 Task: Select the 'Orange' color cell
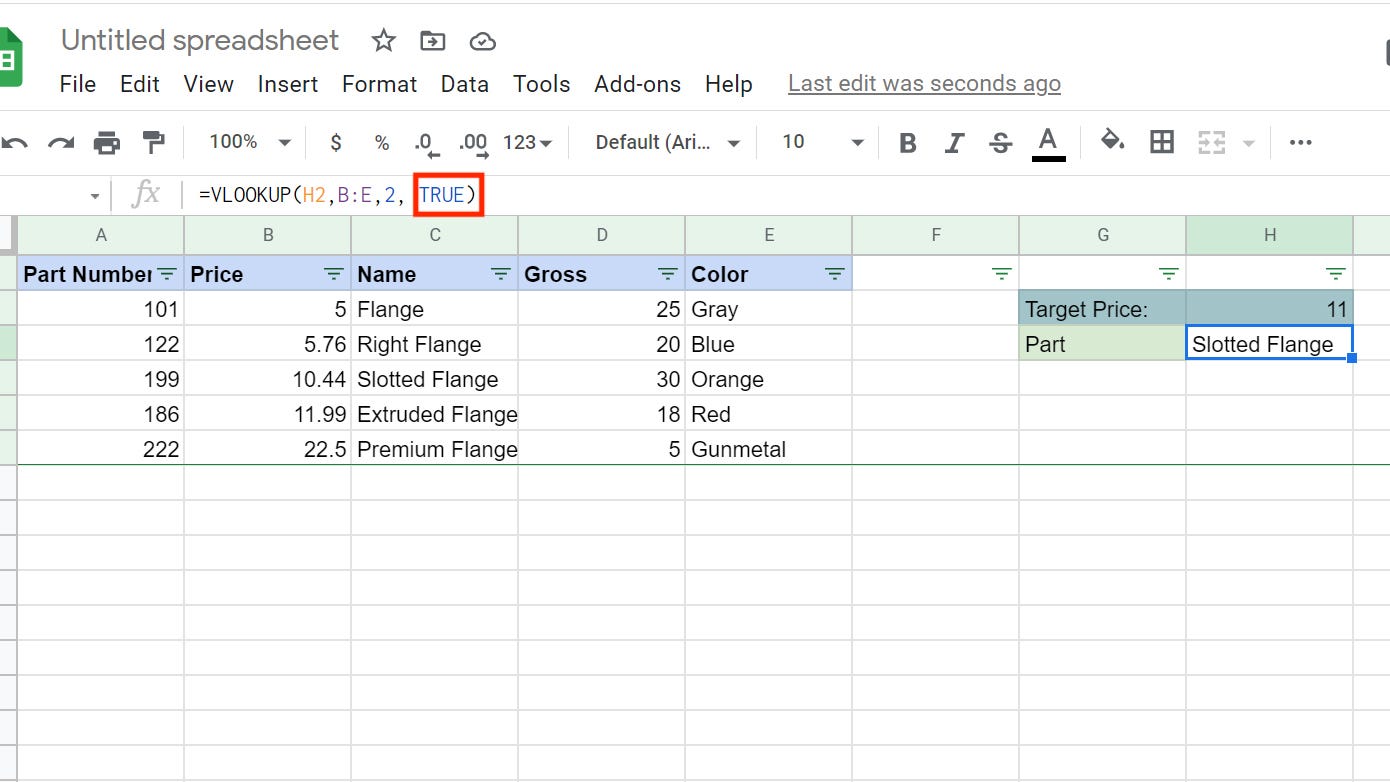click(769, 378)
